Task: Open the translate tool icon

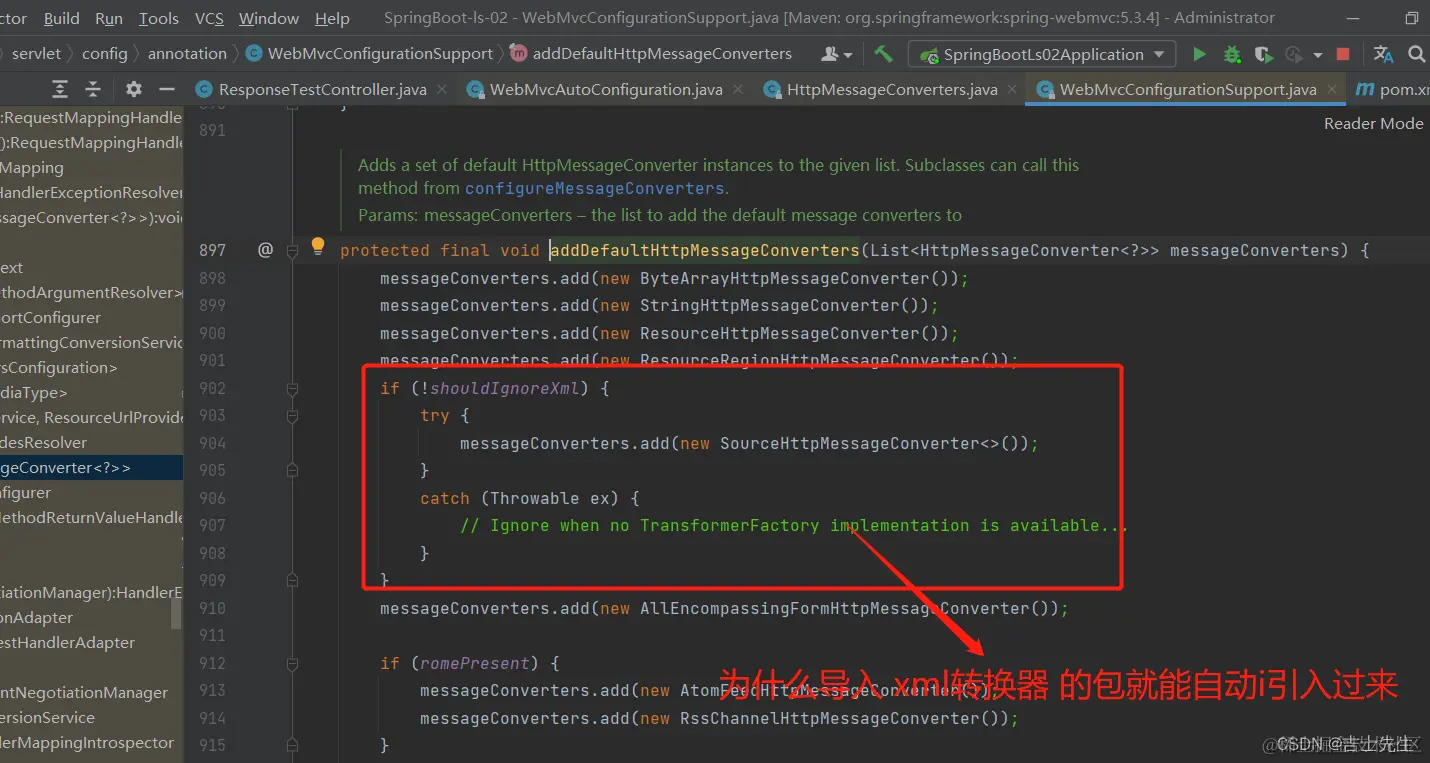Action: [1384, 54]
